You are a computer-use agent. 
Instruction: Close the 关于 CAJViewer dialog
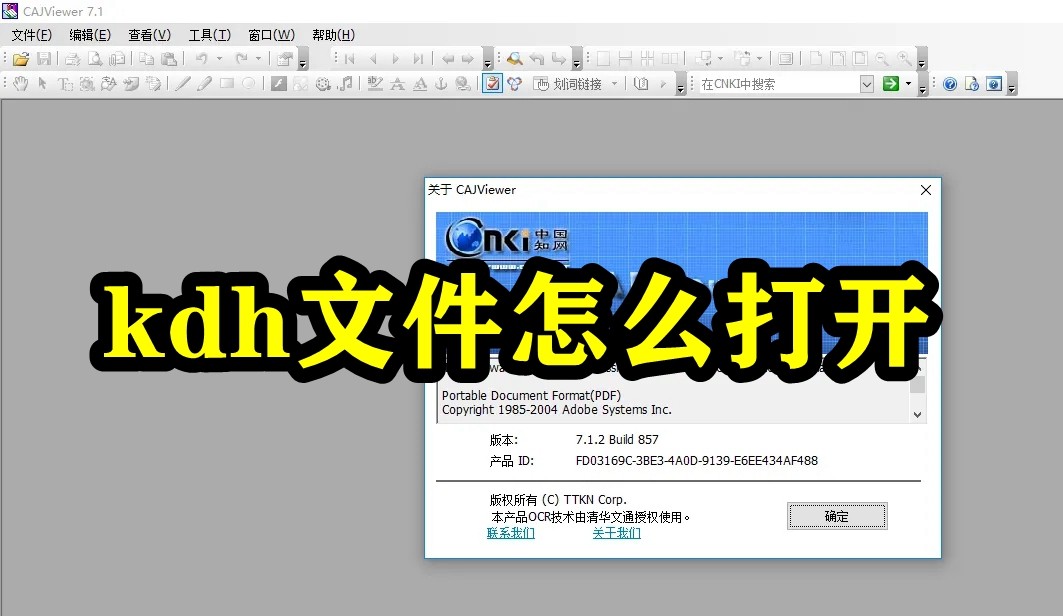coord(925,190)
